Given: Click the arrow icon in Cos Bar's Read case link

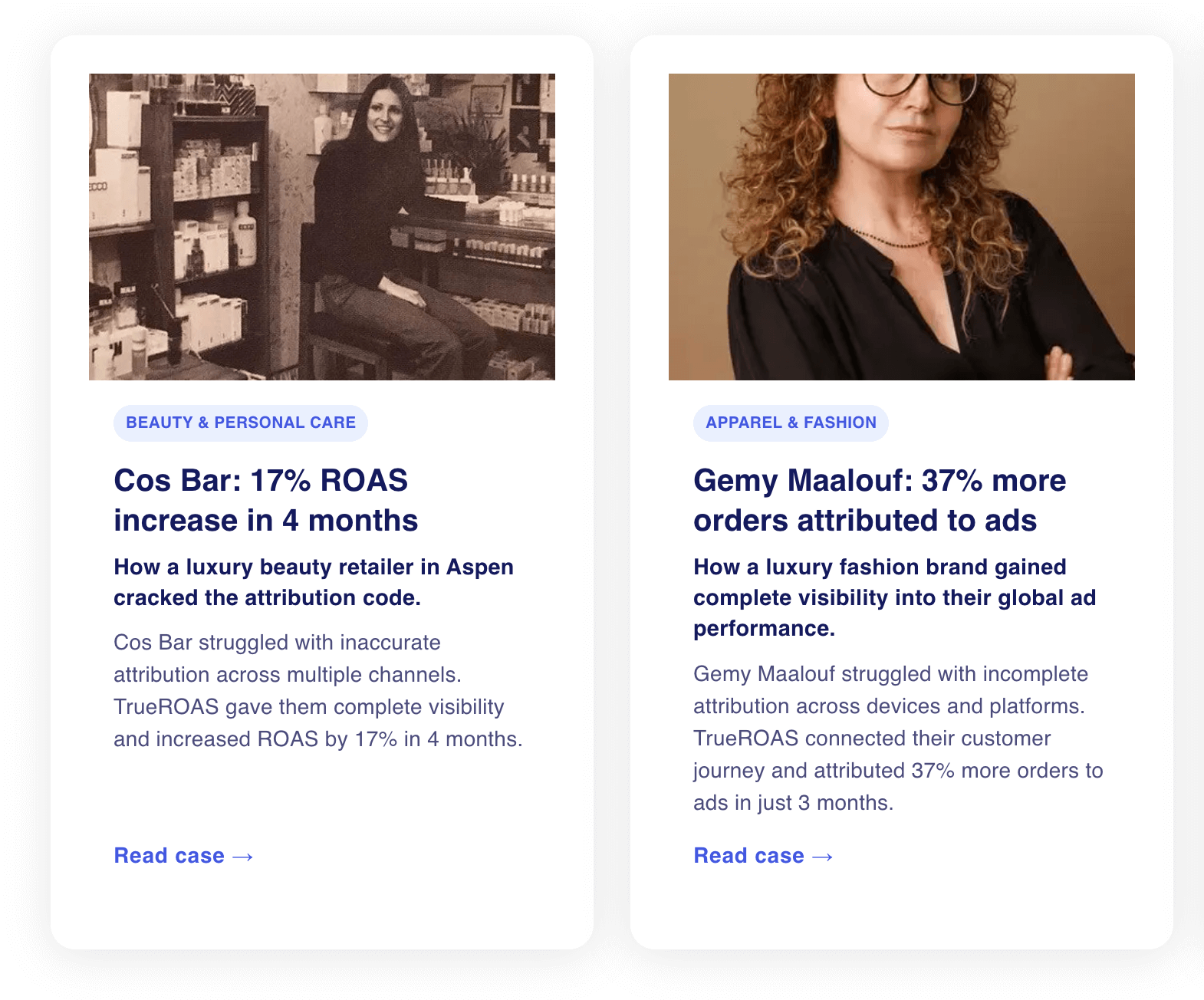Looking at the screenshot, I should pos(243,856).
